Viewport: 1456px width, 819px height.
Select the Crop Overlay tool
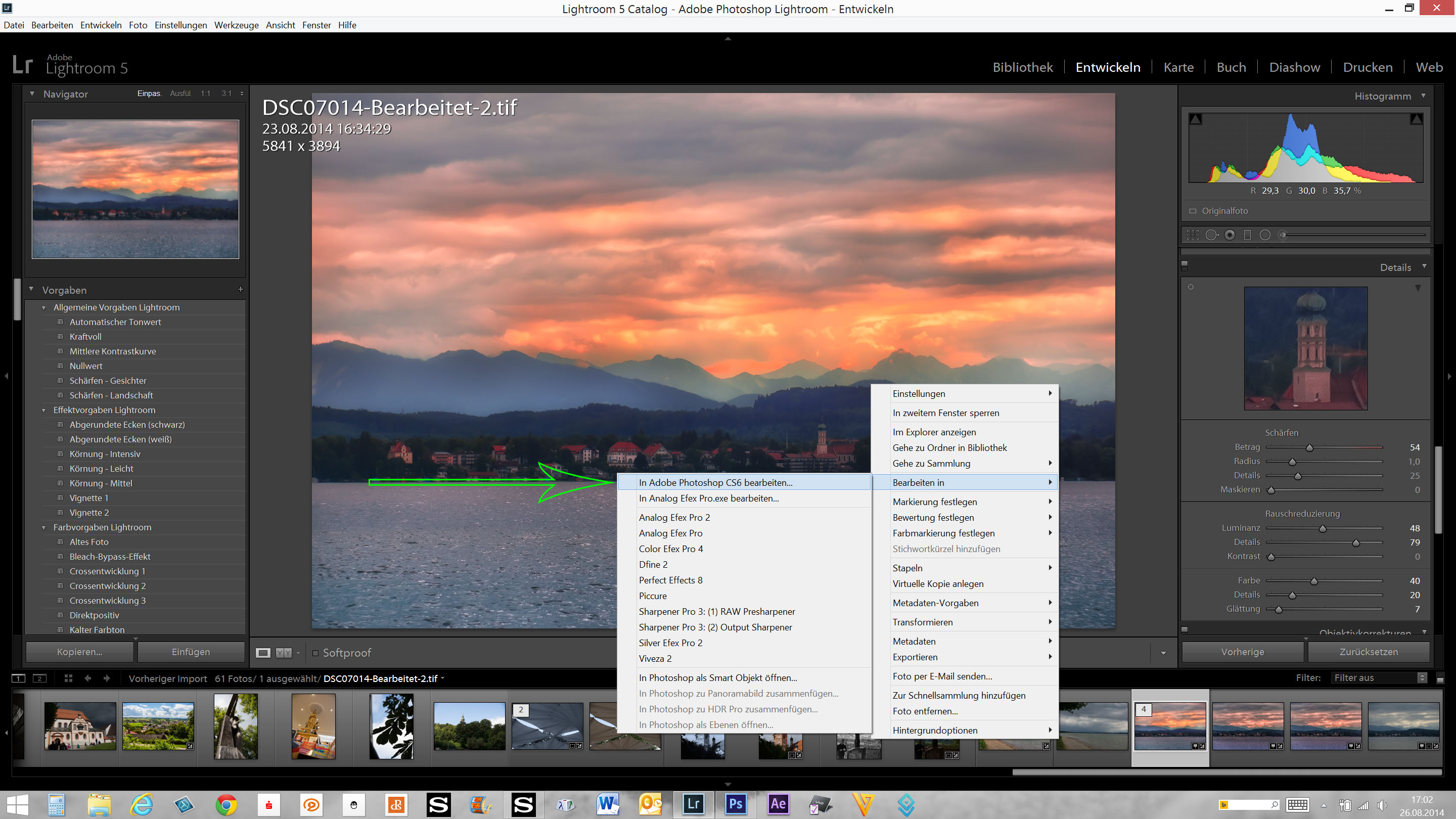pos(1193,235)
